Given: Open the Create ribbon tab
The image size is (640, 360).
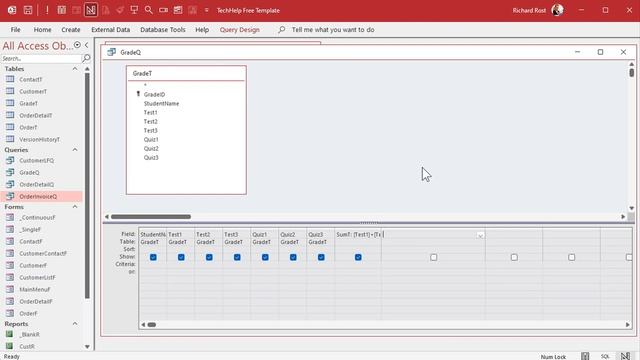Looking at the screenshot, I should [71, 30].
